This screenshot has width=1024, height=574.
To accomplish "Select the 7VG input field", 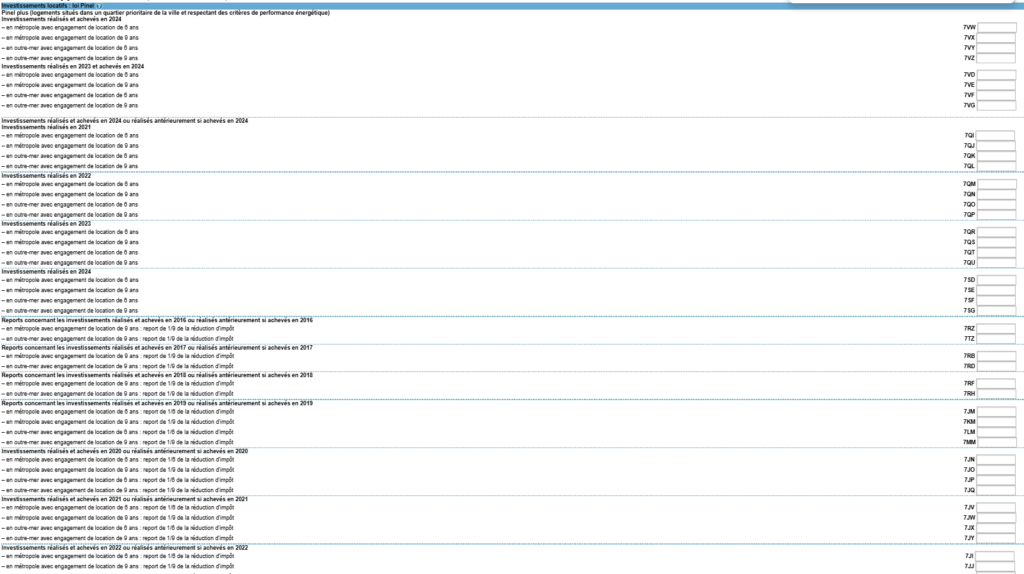I will (996, 105).
